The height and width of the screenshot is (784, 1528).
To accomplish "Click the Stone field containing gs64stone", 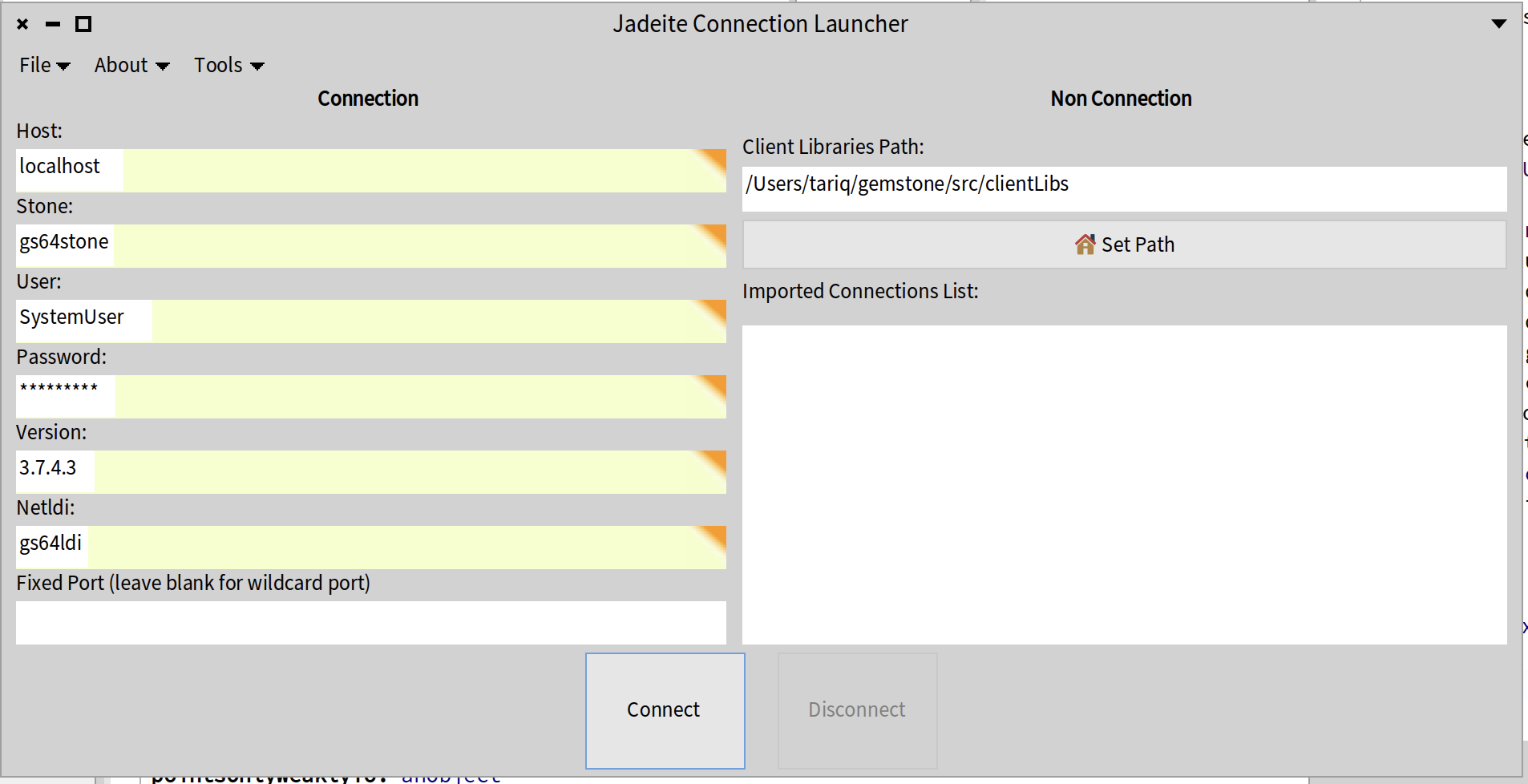I will tap(370, 244).
